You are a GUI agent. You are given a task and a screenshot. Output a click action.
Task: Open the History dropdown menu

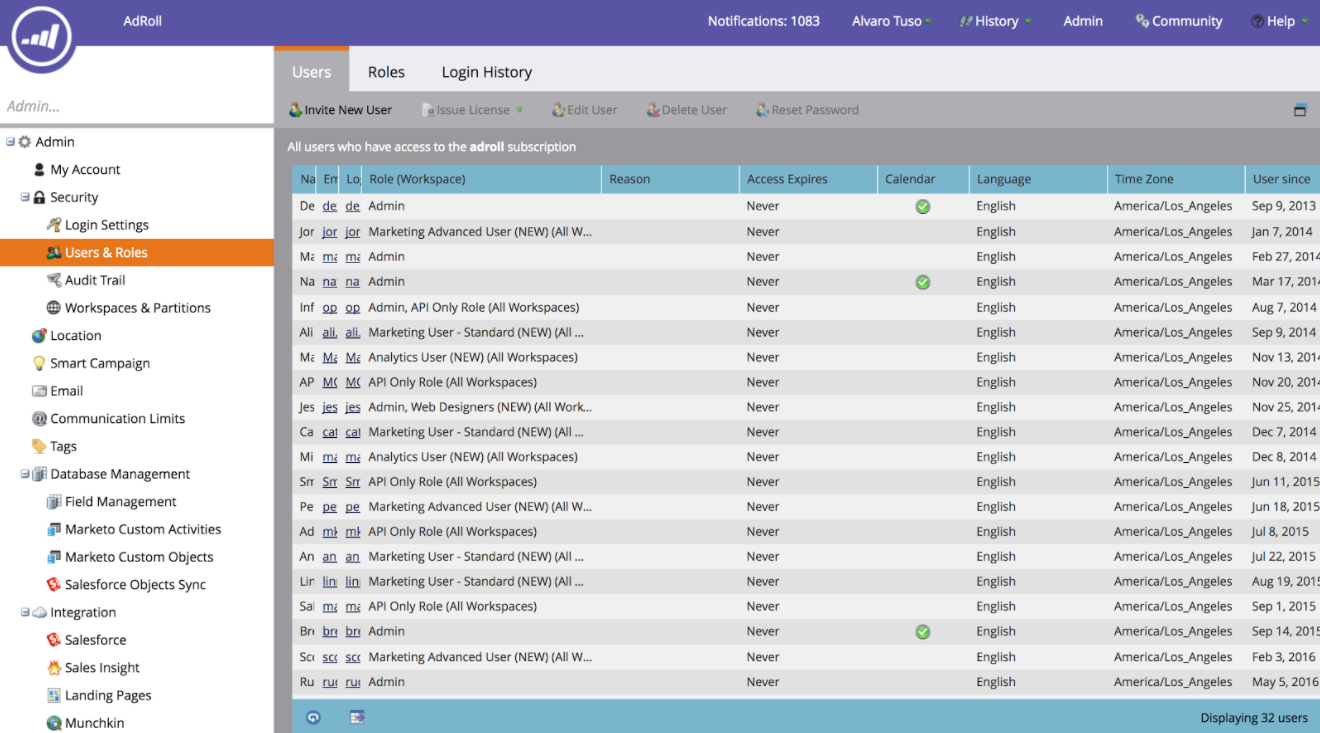995,21
